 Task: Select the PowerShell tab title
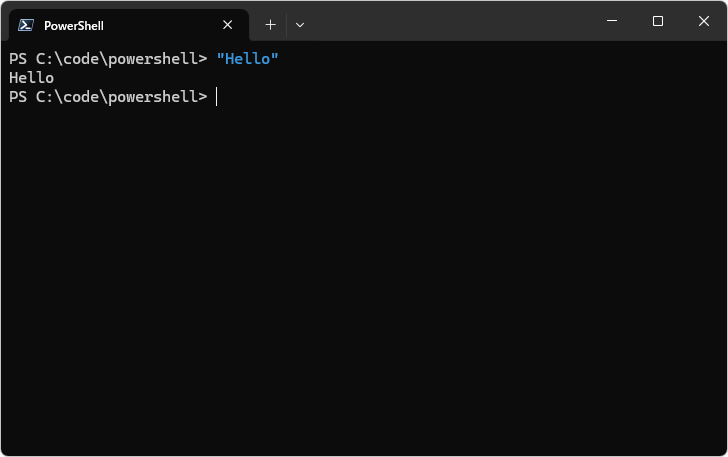(x=73, y=25)
